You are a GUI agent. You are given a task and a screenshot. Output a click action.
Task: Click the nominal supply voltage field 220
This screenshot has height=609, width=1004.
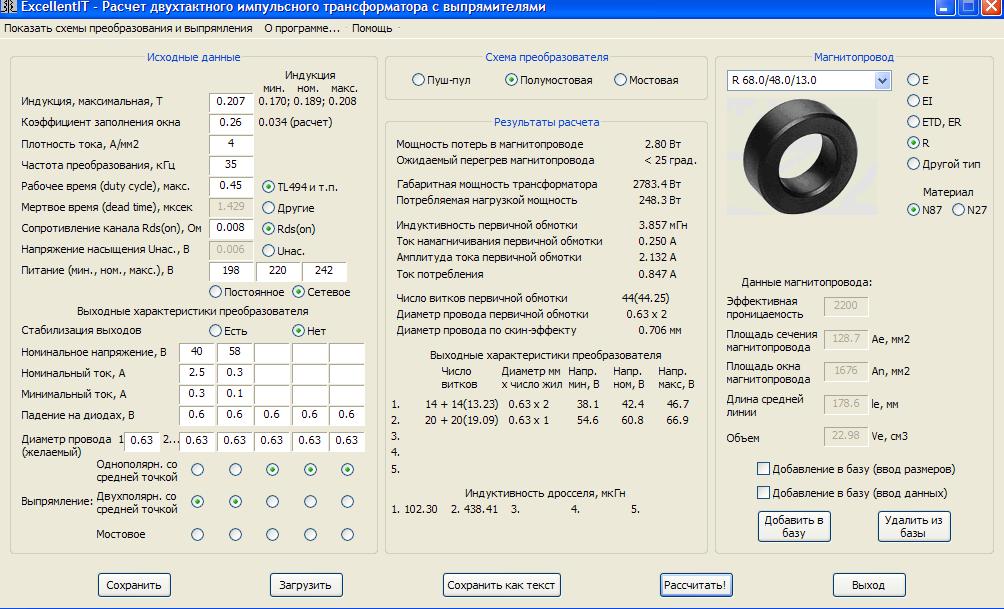277,271
